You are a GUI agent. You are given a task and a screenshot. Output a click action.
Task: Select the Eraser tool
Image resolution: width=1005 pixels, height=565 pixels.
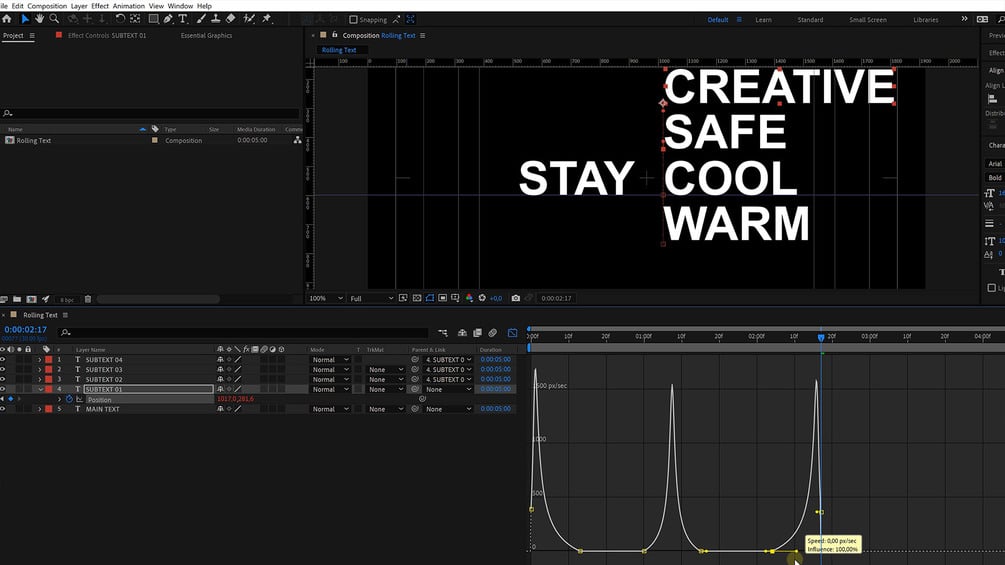point(231,19)
